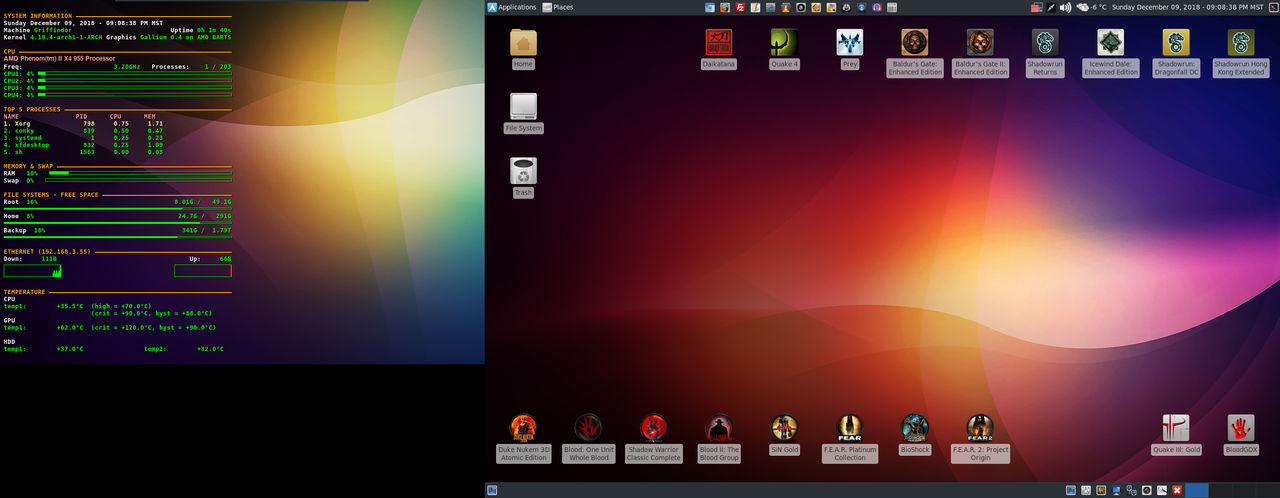The height and width of the screenshot is (498, 1280).
Task: Open VLC cone icon in top panel
Action: (x=786, y=7)
